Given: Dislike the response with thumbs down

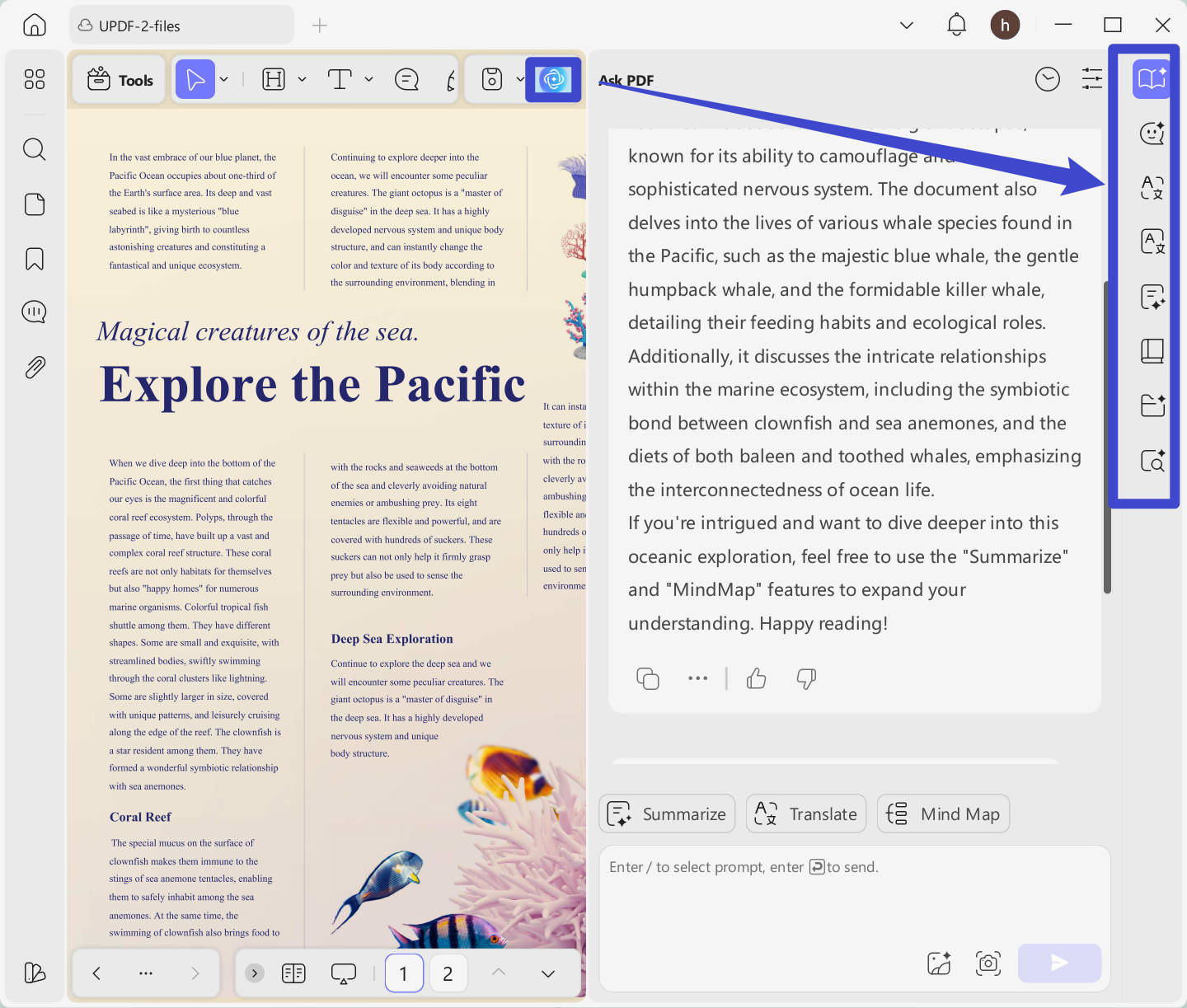Looking at the screenshot, I should [x=806, y=678].
